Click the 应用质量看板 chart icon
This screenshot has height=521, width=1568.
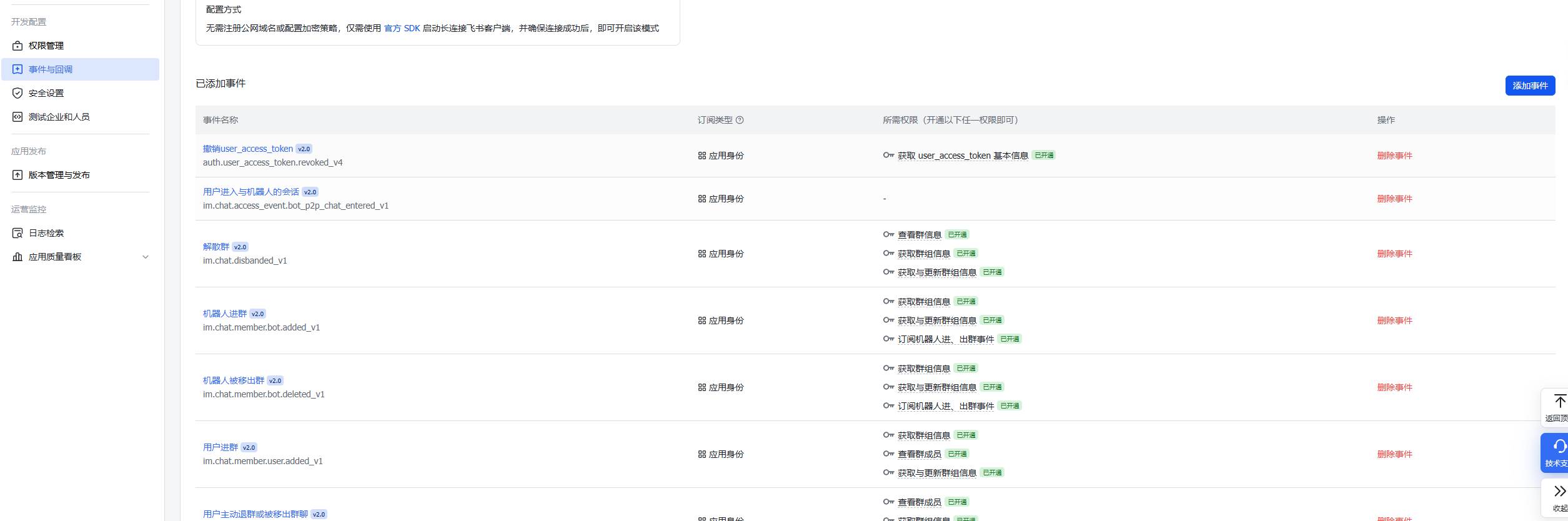17,257
